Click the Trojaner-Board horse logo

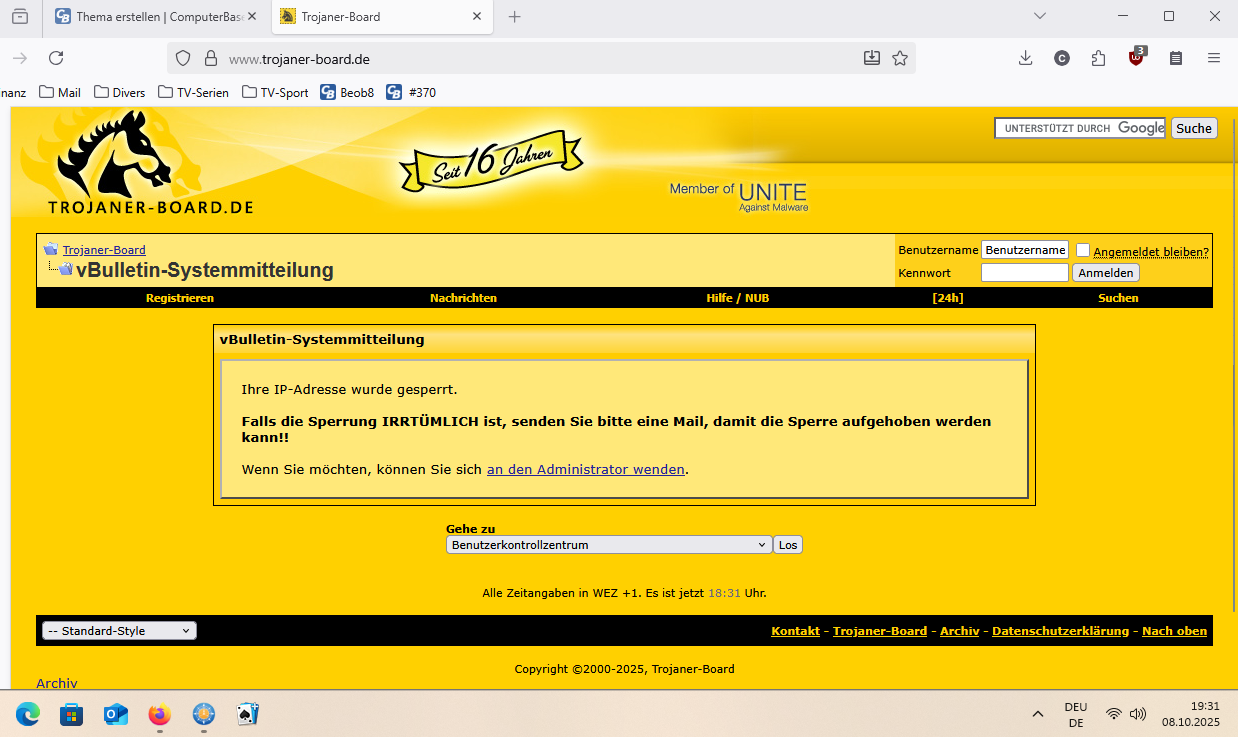(150, 162)
